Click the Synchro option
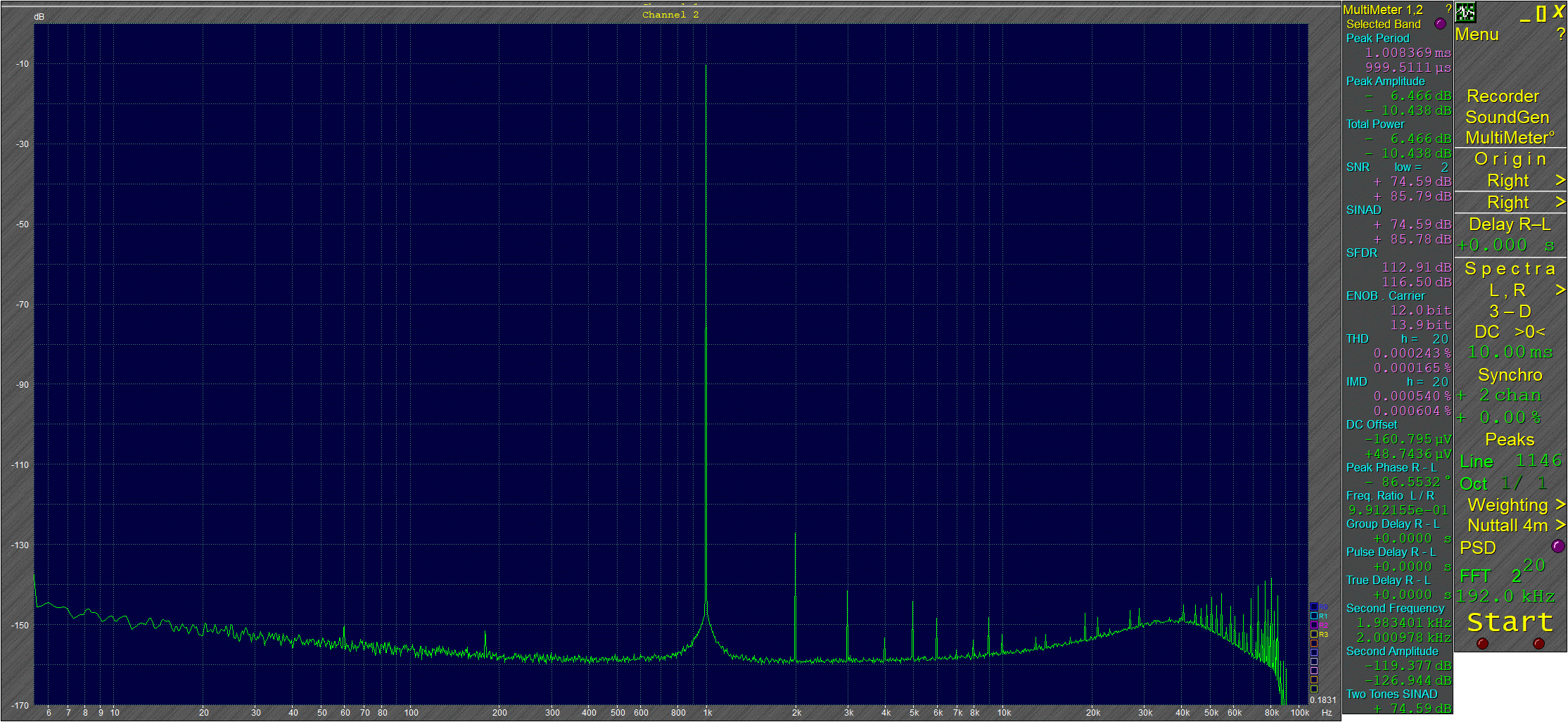1568x722 pixels. (x=1510, y=375)
